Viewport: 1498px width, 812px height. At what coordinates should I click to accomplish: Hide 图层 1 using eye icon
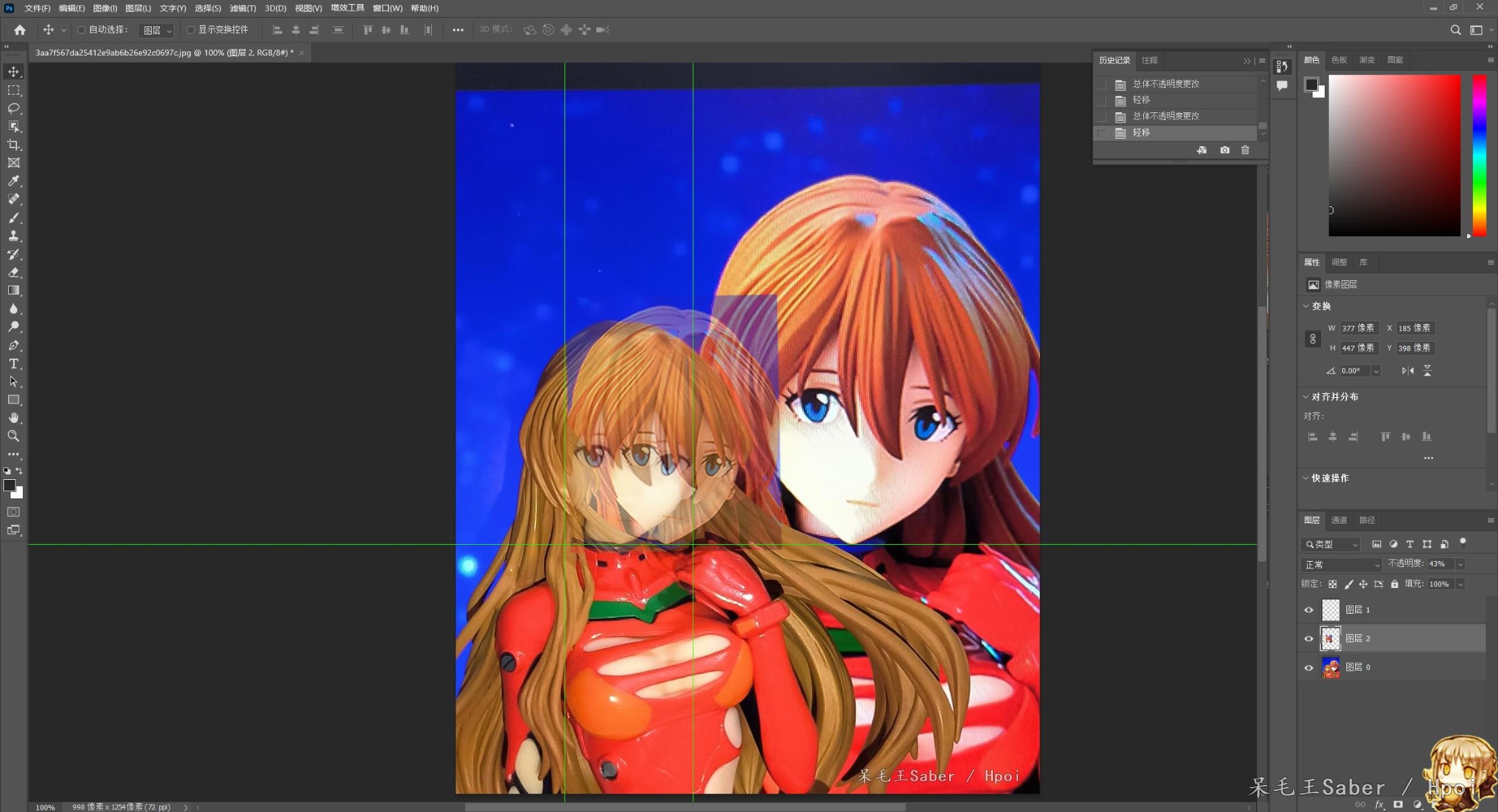click(1308, 610)
